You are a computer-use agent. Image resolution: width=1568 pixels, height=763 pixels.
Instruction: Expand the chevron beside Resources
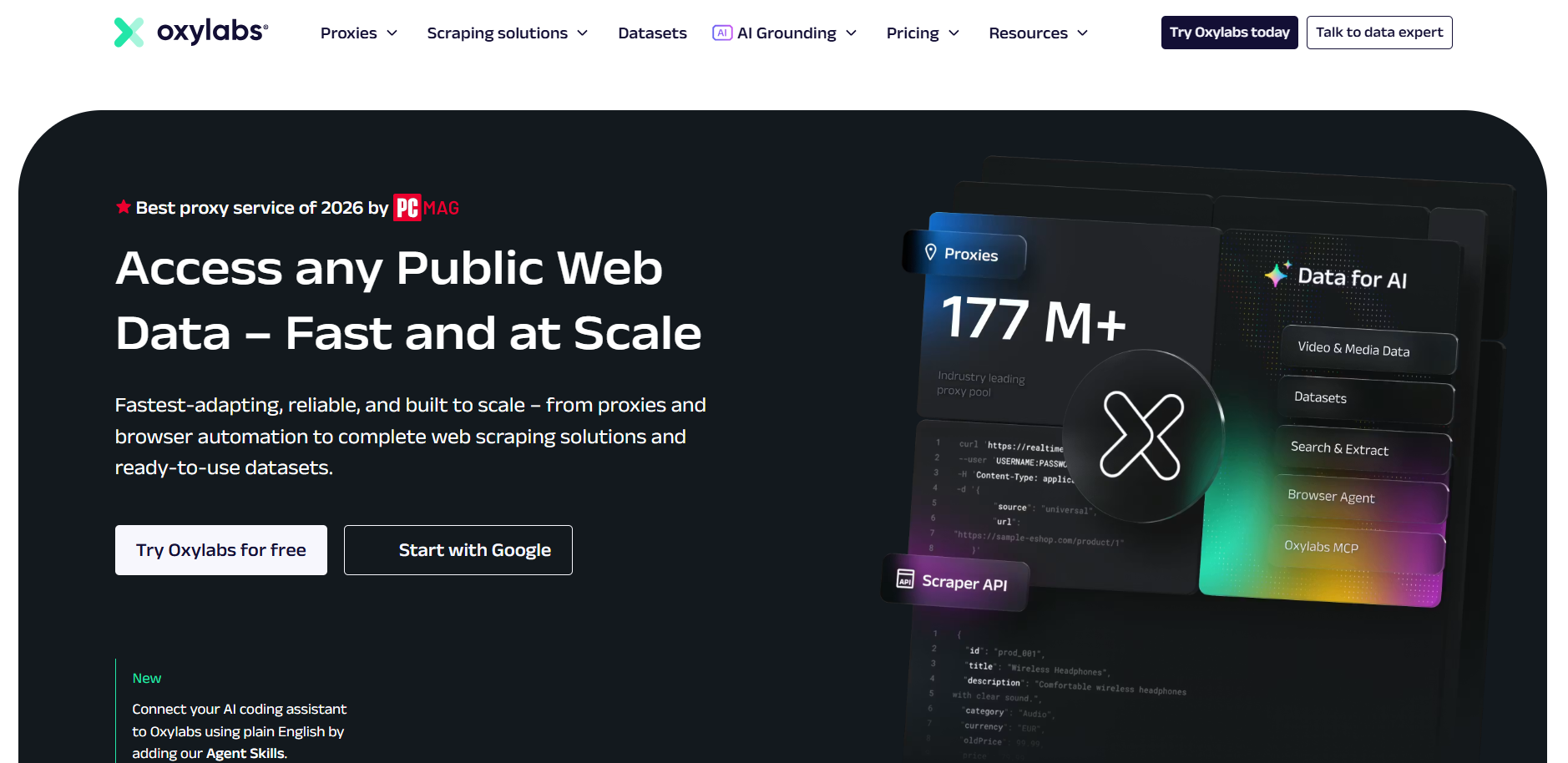(x=1083, y=33)
